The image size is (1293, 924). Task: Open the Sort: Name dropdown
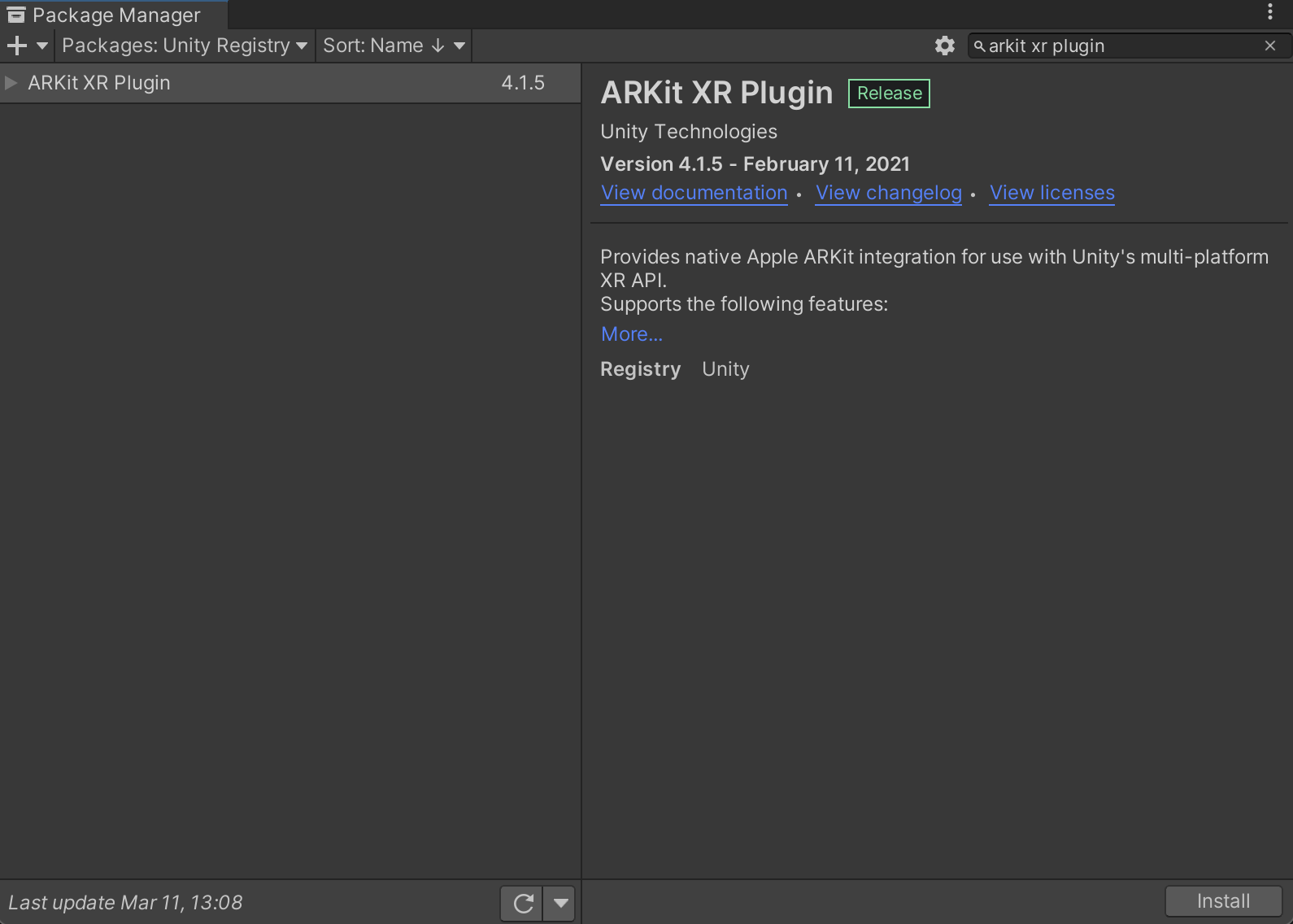(x=394, y=46)
